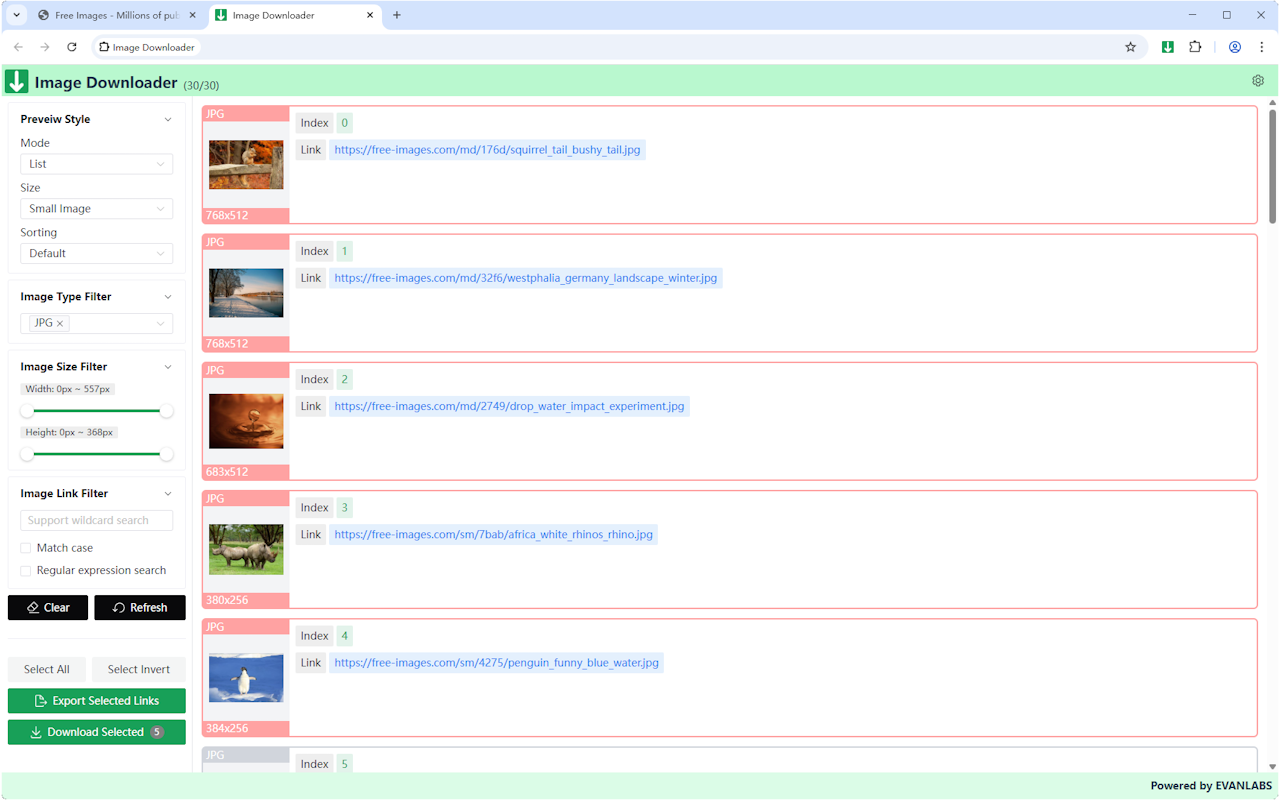This screenshot has height=800, width=1280.
Task: Open the penguin_funny_blue_water.jpg link
Action: pyautogui.click(x=496, y=662)
